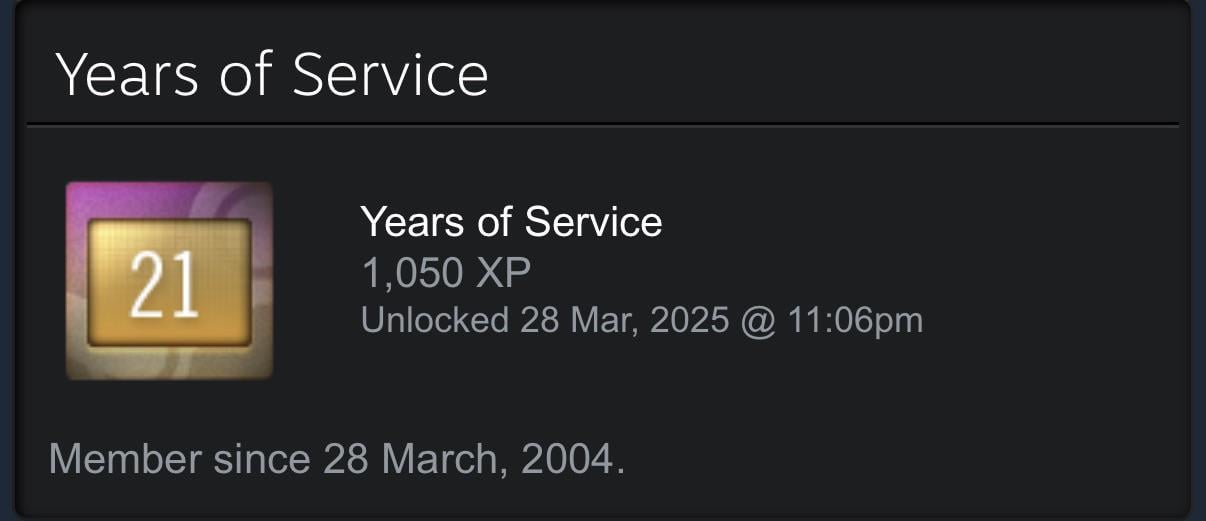Click the year 2025 in the unlock date

click(x=691, y=320)
